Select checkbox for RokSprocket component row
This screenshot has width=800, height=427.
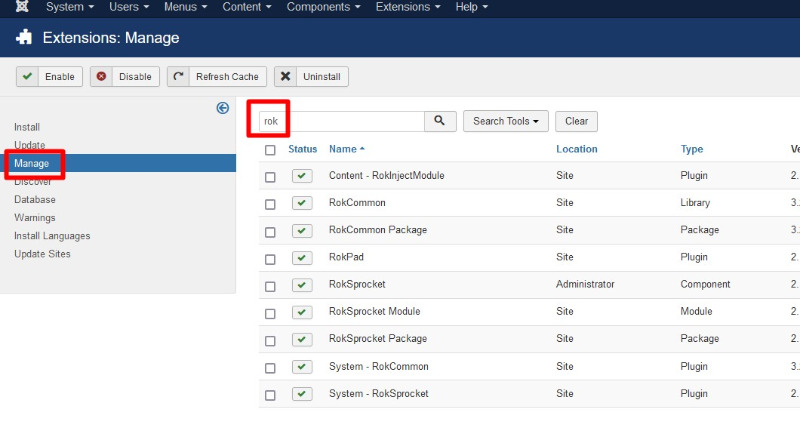point(270,287)
